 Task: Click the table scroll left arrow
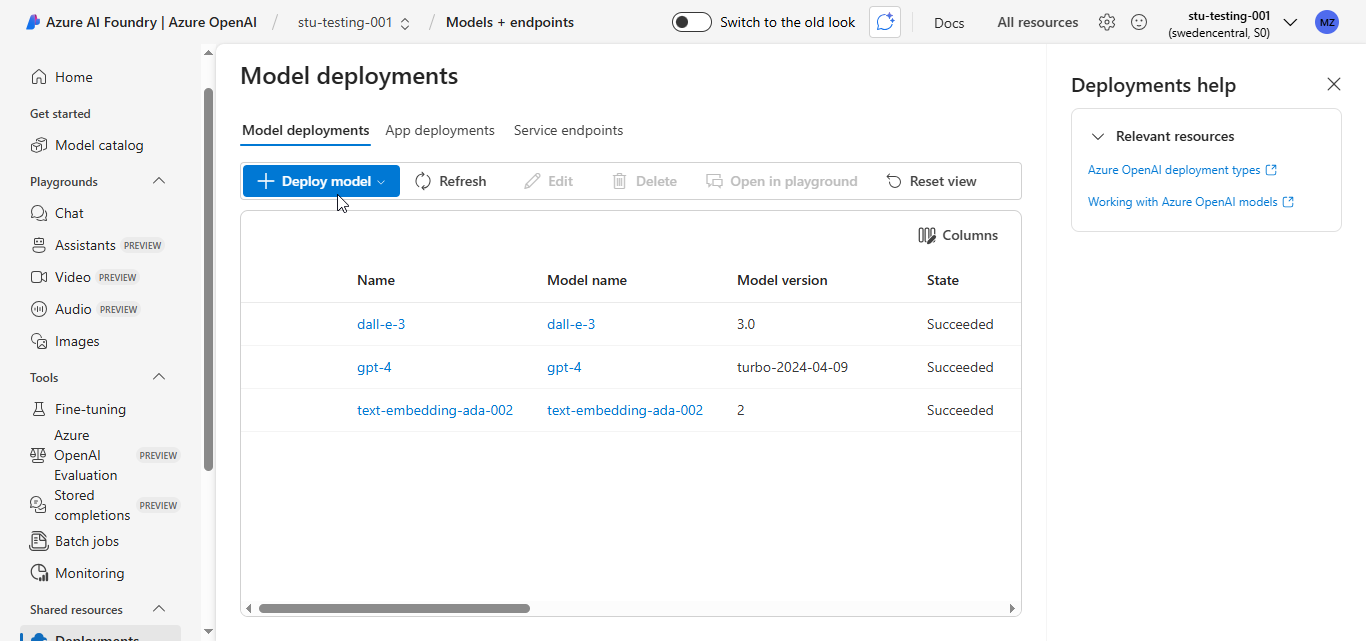coord(249,608)
